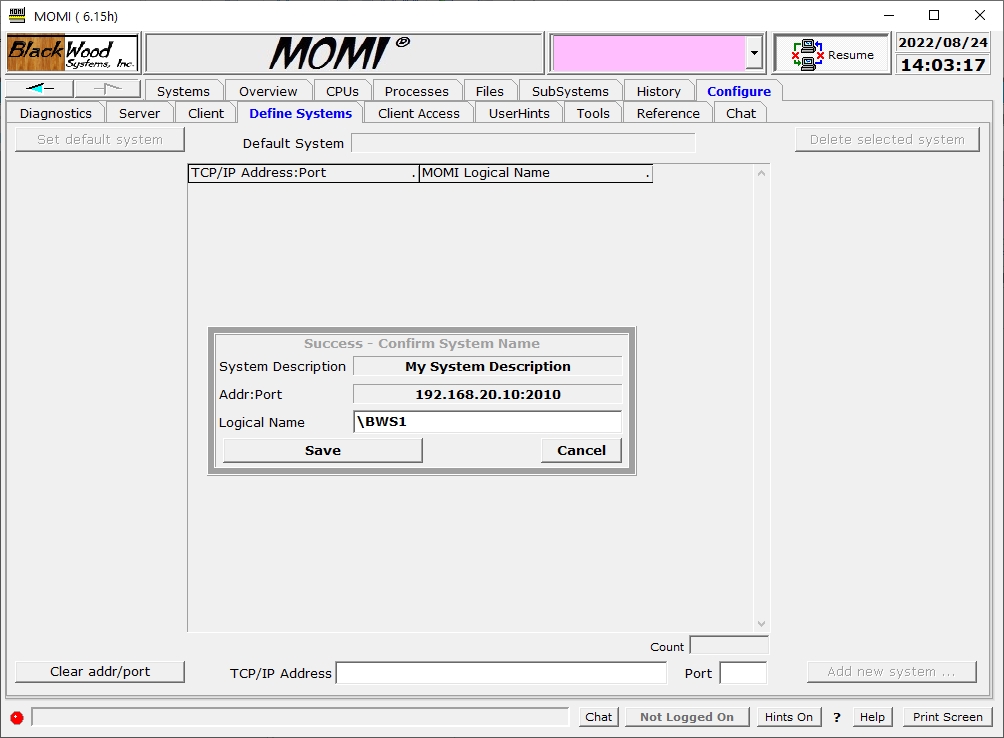The width and height of the screenshot is (1004, 738).
Task: Open the Reference sub-tab
Action: click(668, 113)
